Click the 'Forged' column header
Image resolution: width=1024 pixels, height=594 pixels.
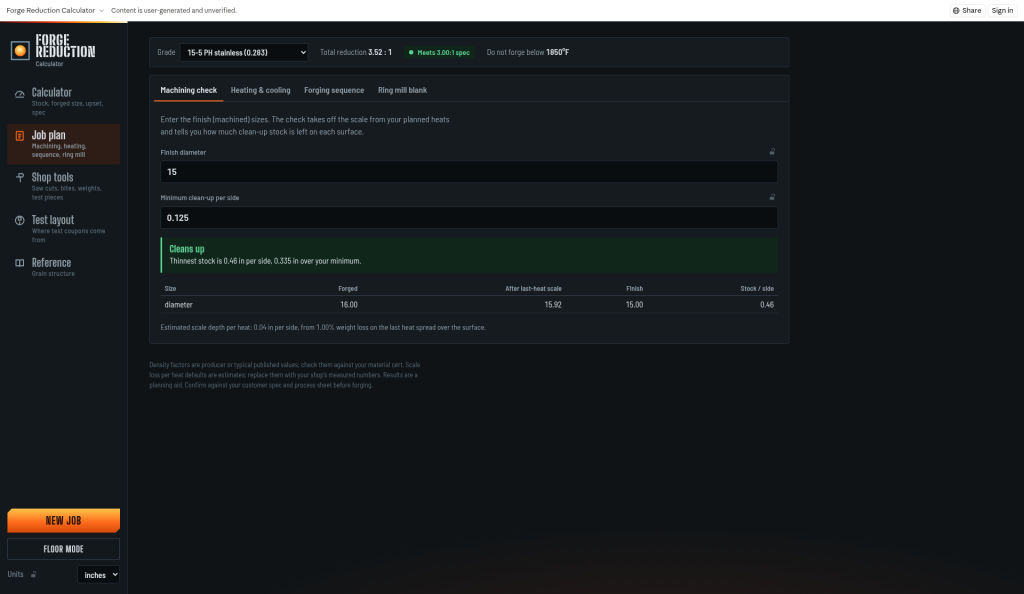point(348,289)
